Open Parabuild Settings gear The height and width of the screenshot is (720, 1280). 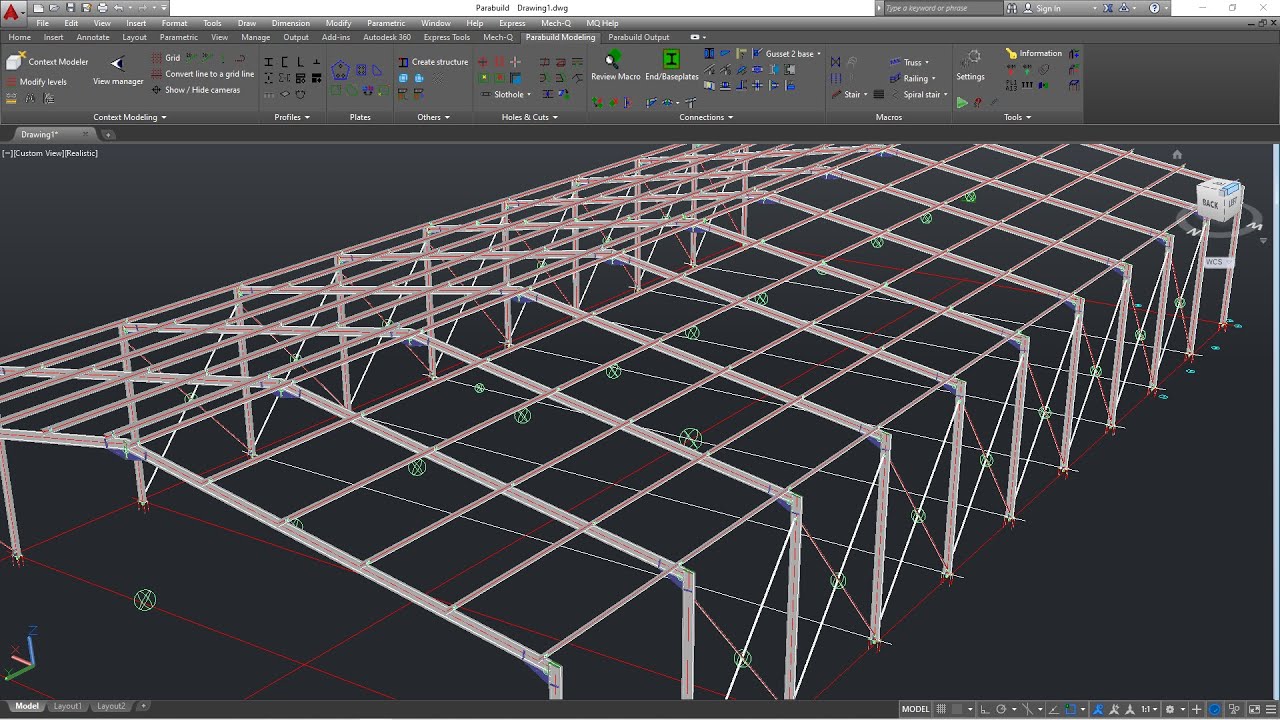click(x=970, y=66)
